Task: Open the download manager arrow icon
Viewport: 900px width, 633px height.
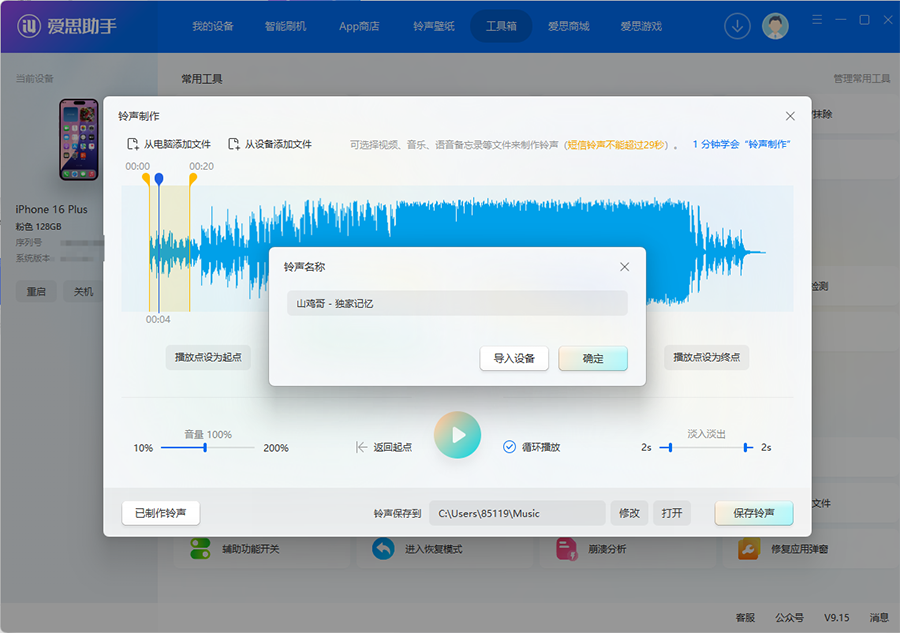Action: 737,26
